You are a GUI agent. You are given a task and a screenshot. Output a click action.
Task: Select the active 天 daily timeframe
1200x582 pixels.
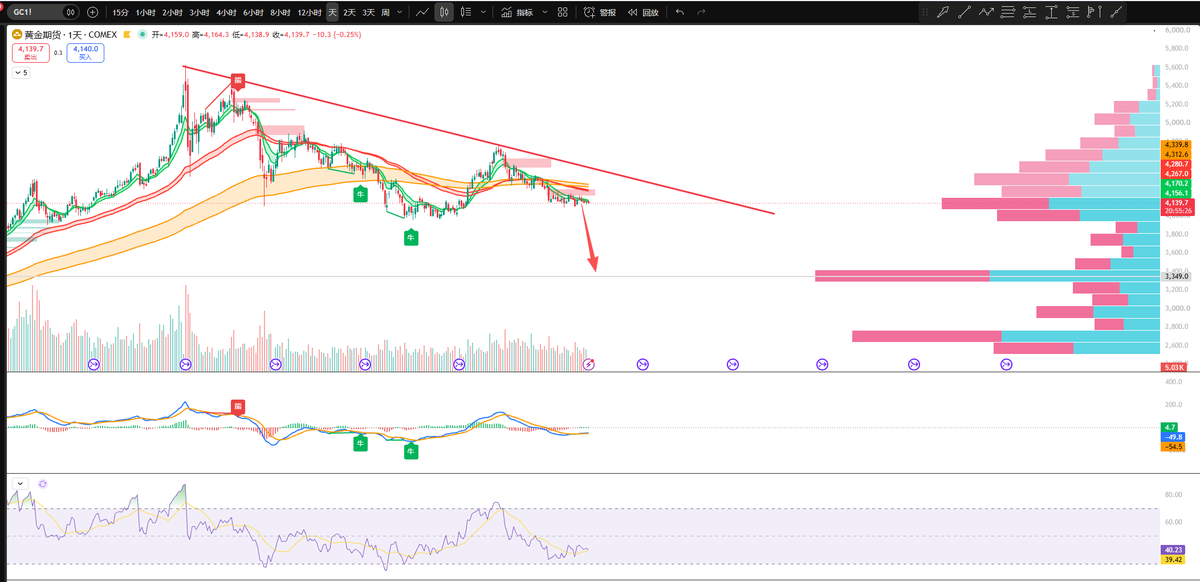coord(332,12)
